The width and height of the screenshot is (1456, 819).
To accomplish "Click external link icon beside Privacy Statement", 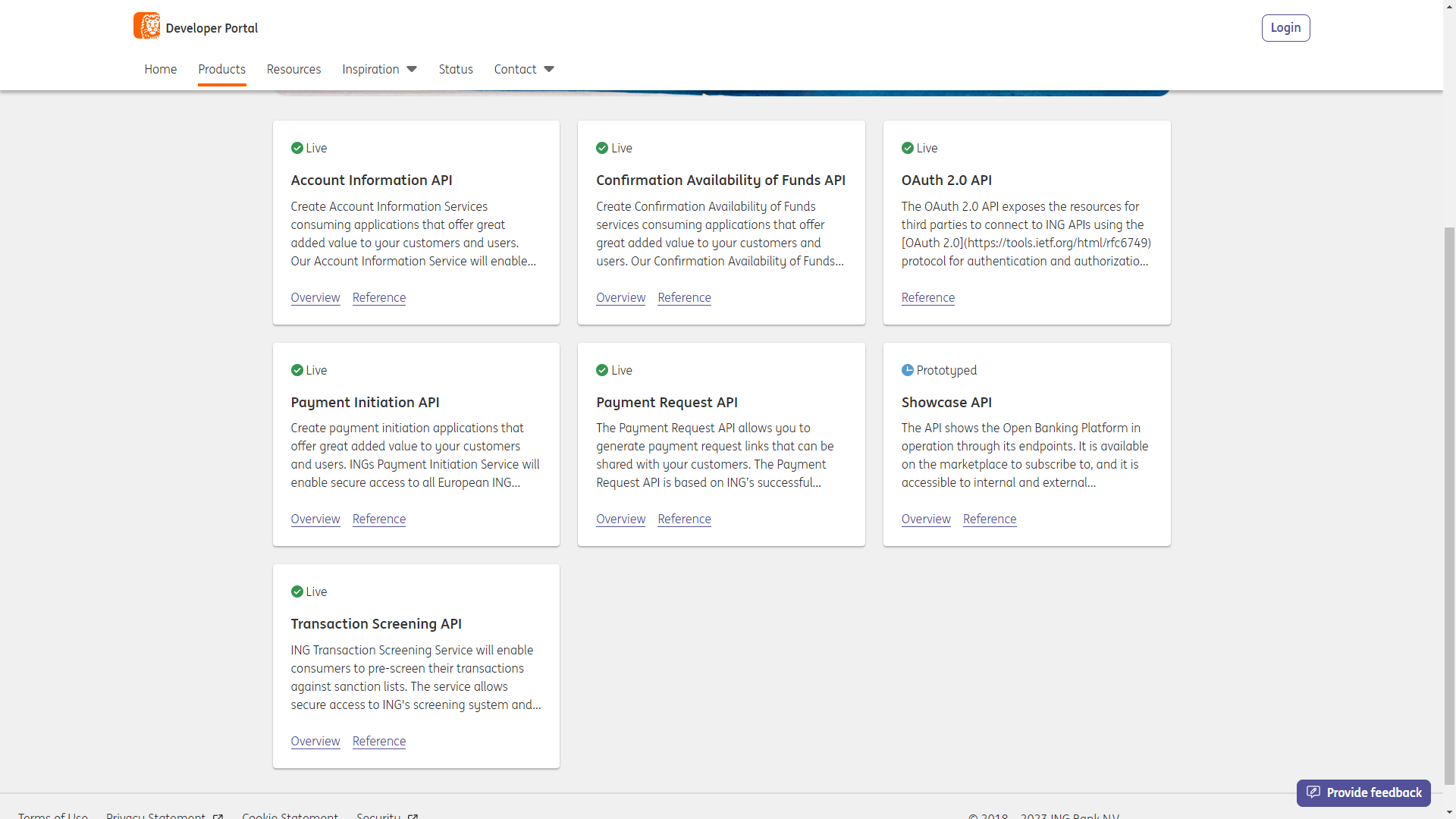I will coord(218,817).
